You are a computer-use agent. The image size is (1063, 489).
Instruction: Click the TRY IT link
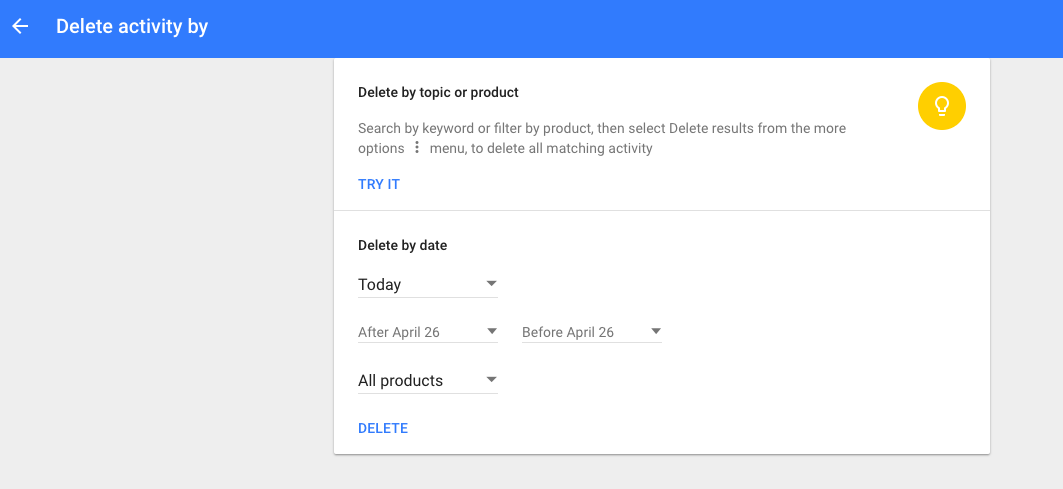click(379, 184)
